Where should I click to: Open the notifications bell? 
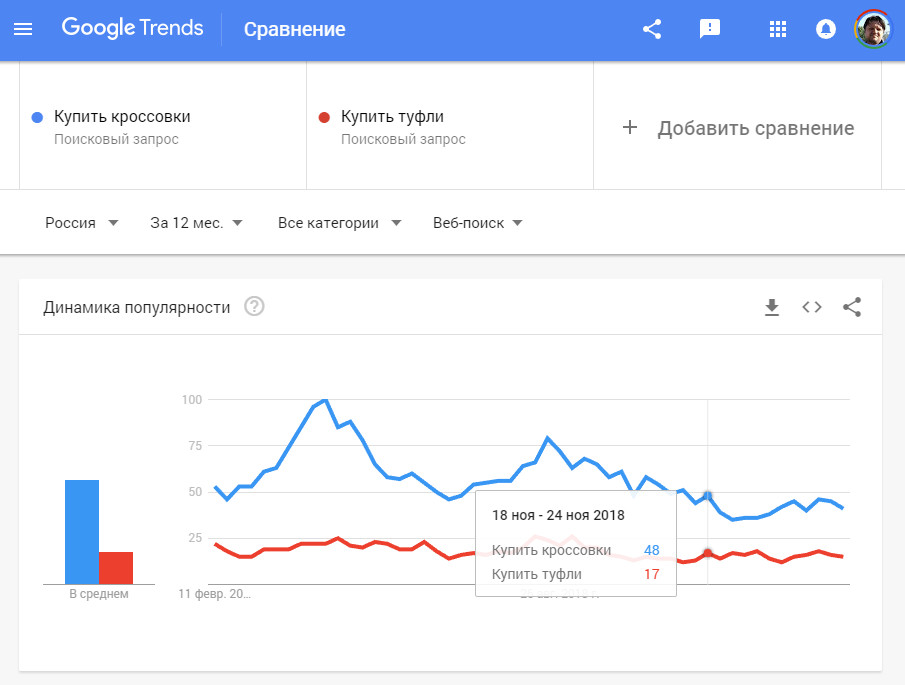[x=826, y=29]
